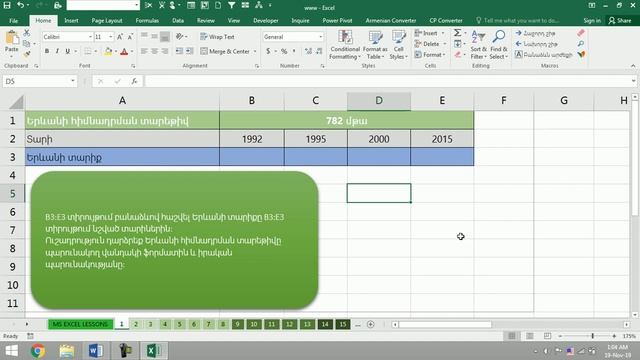
Task: Open Find & Select magnifier
Action: coord(498,45)
